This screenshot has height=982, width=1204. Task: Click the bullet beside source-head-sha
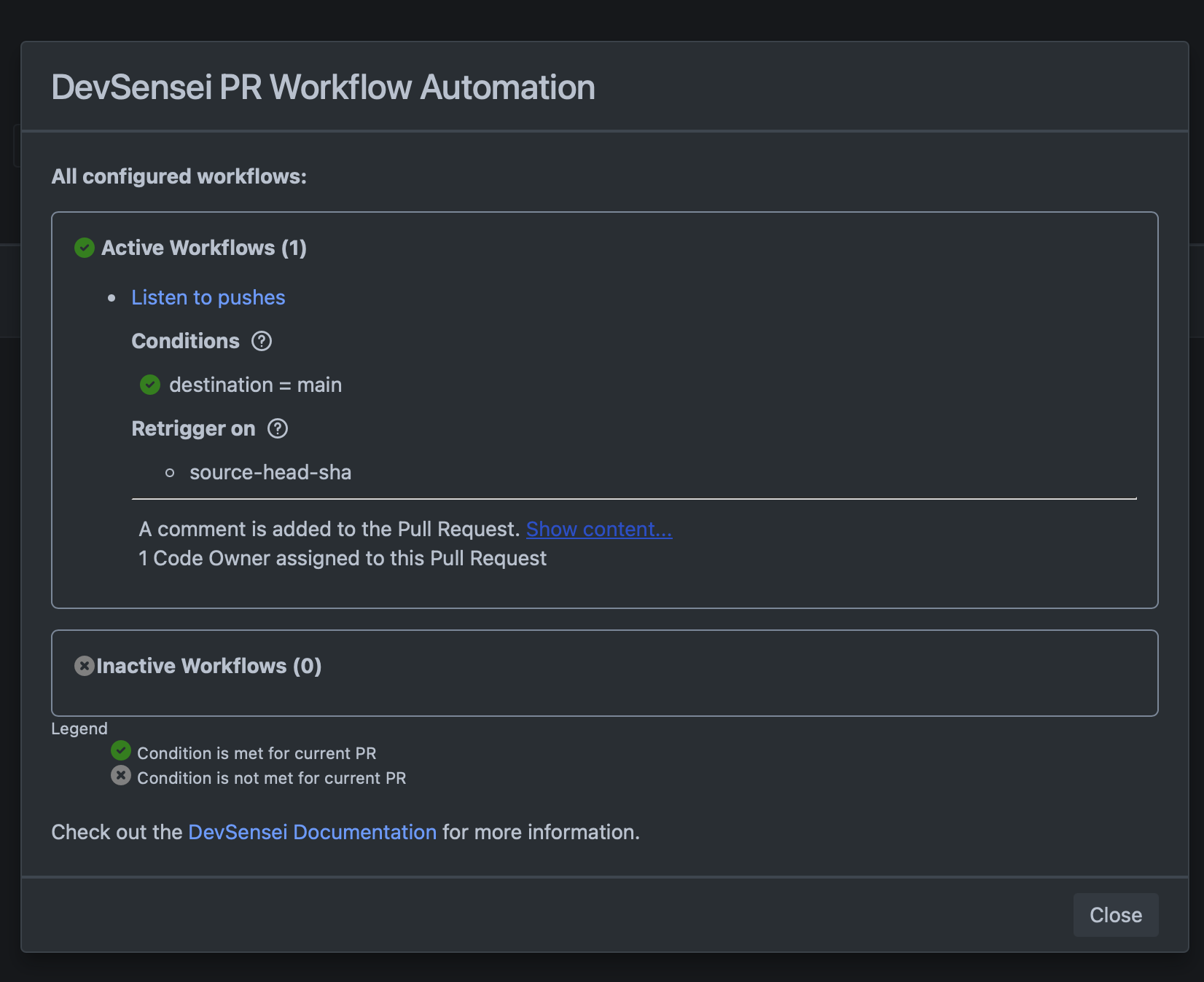tap(171, 473)
